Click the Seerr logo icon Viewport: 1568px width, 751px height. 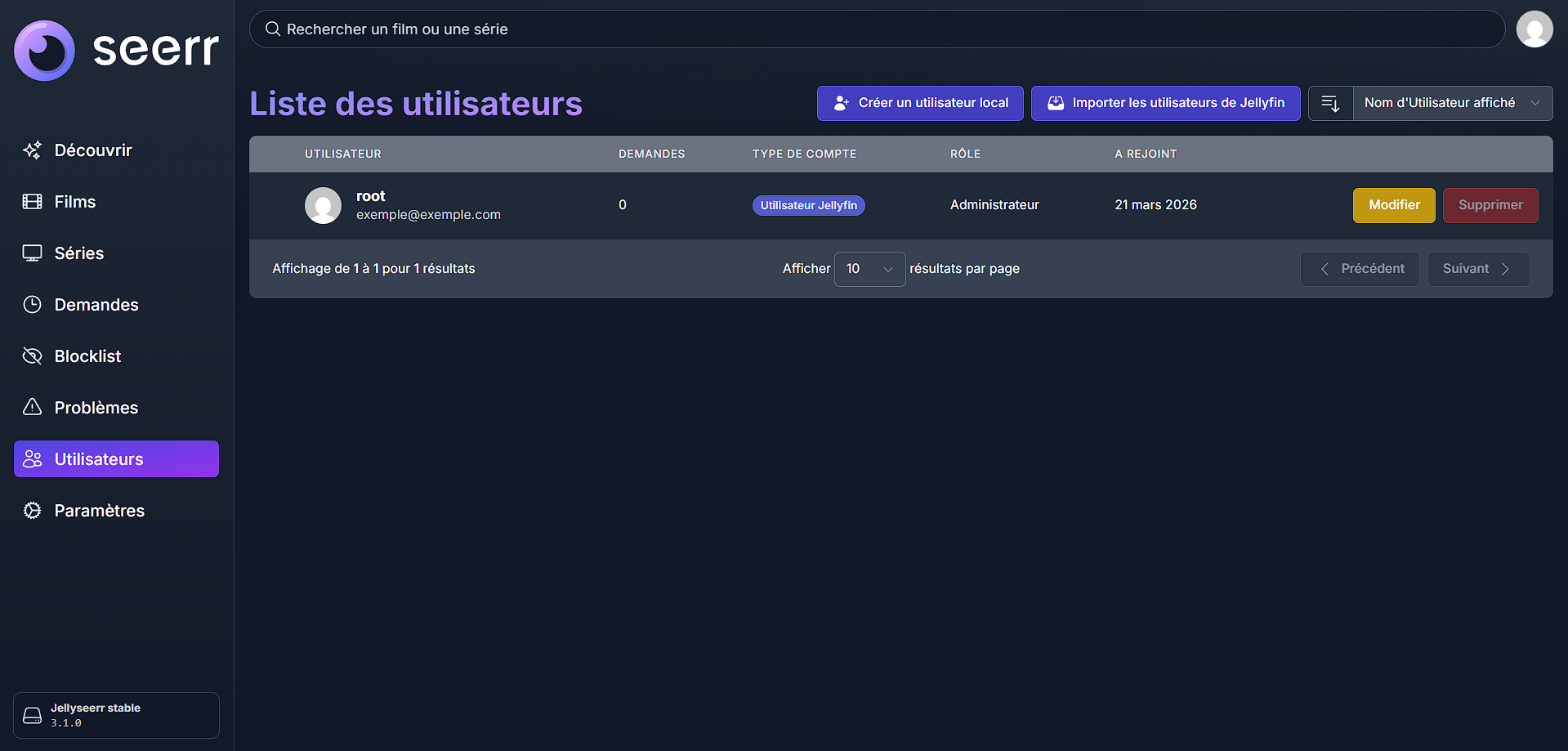click(x=45, y=51)
